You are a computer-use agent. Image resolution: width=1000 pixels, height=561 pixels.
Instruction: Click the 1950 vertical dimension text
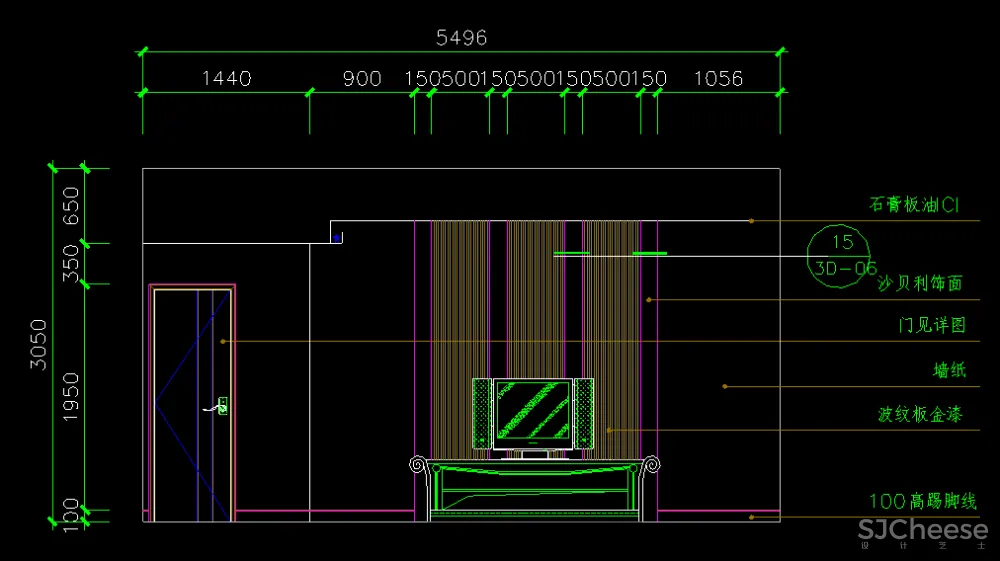coord(71,396)
